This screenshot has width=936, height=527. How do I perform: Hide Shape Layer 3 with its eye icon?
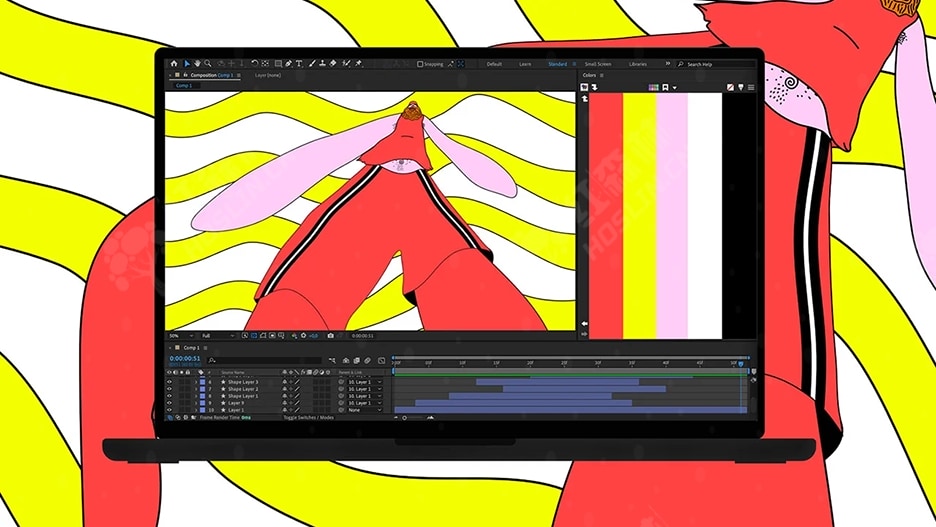pyautogui.click(x=170, y=382)
